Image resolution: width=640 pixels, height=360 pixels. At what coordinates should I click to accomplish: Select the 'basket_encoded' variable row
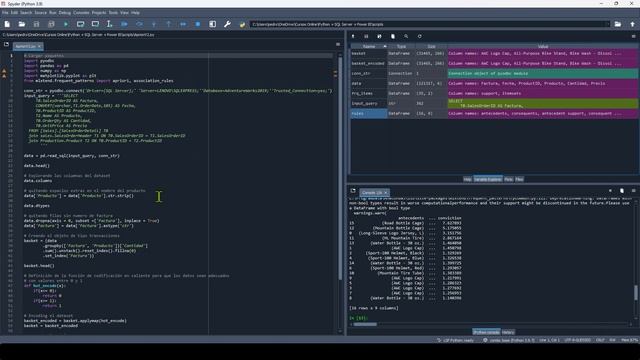(x=494, y=63)
